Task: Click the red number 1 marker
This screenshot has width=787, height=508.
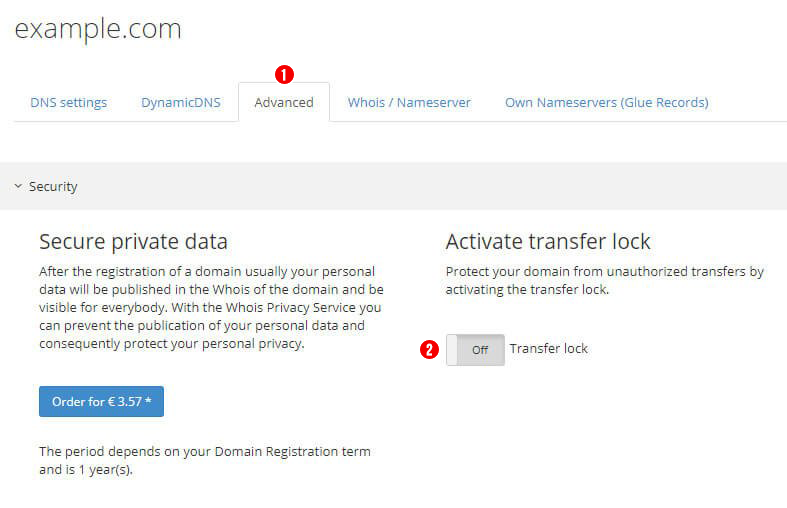Action: 284,75
